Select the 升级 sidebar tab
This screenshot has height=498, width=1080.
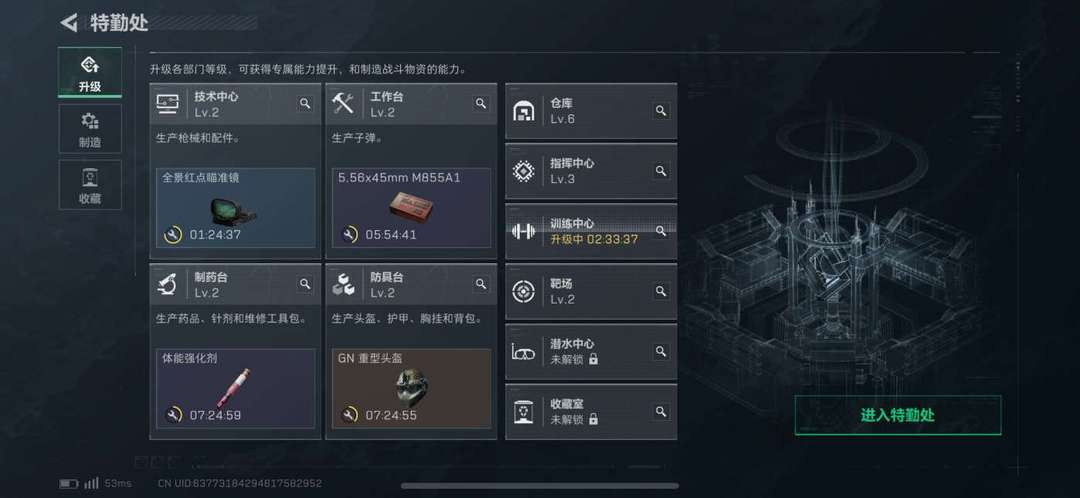click(x=90, y=72)
